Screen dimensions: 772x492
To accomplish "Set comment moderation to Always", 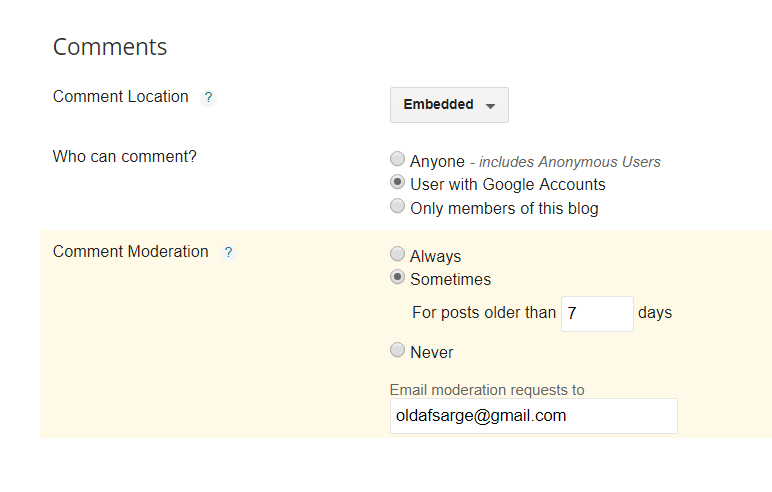I will click(x=398, y=255).
